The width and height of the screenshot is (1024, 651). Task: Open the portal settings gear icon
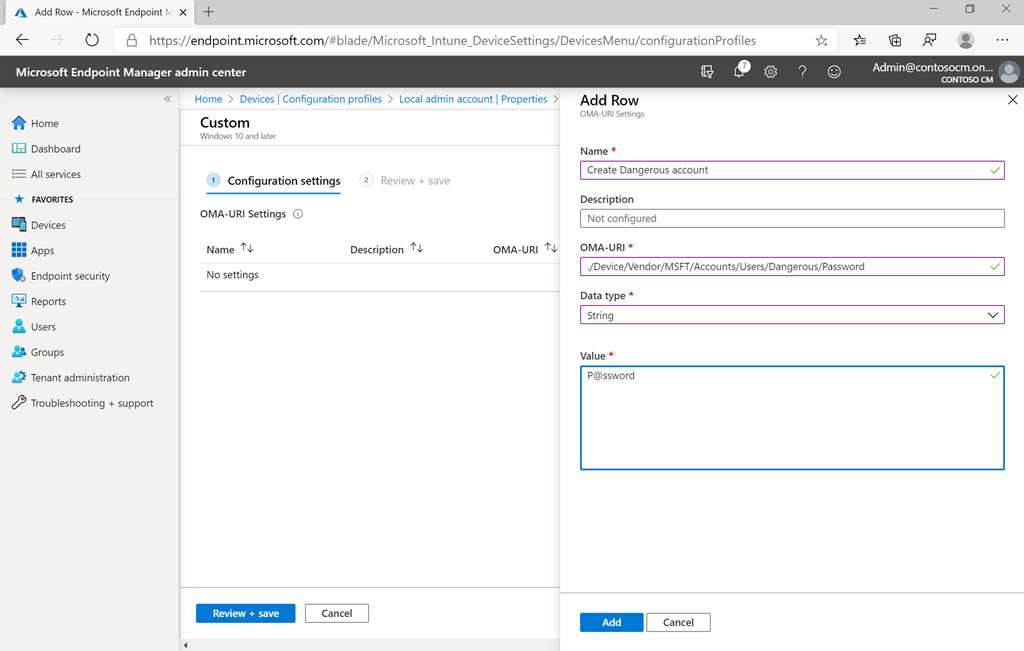coord(770,72)
